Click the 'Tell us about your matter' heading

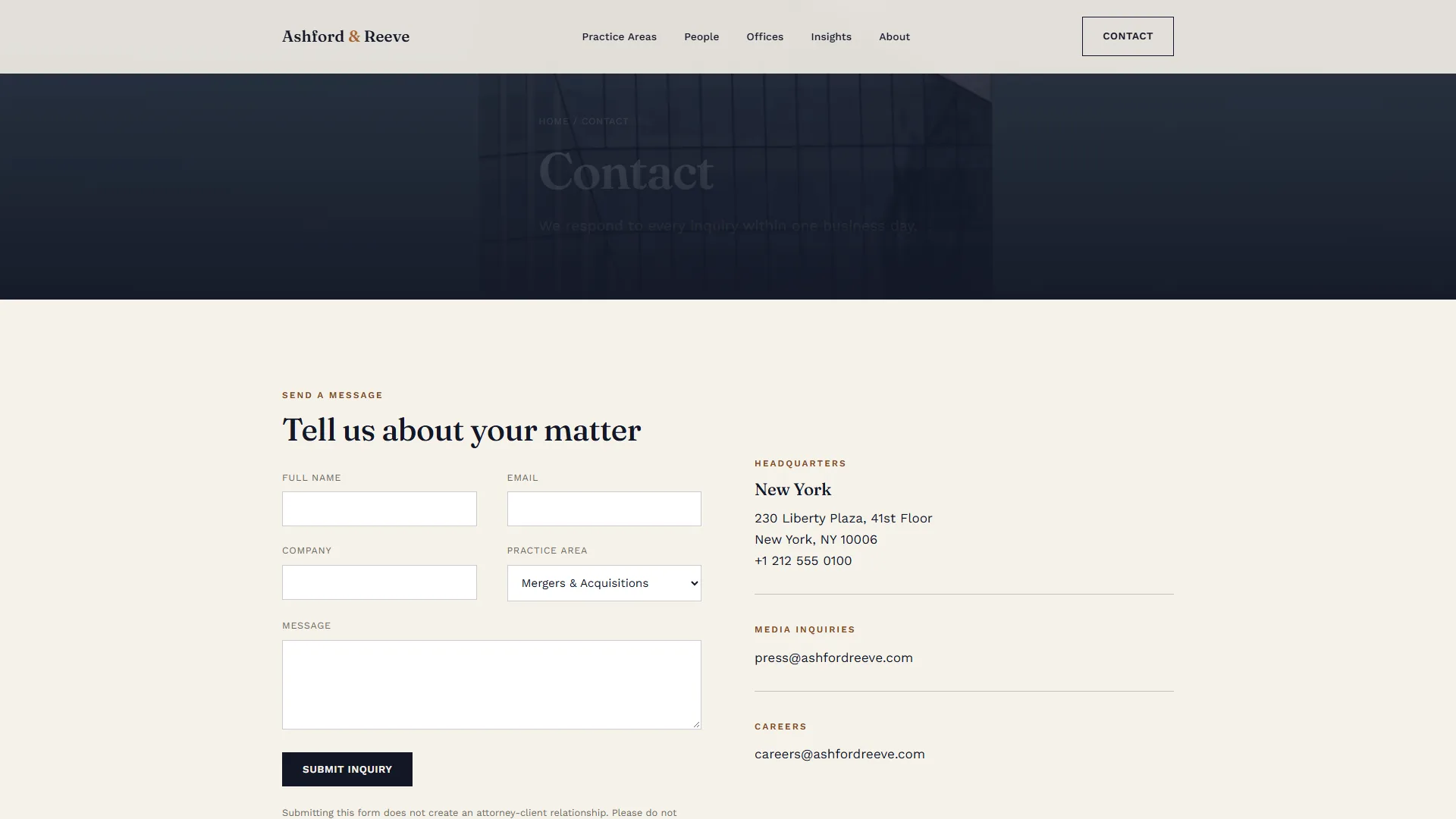point(461,431)
